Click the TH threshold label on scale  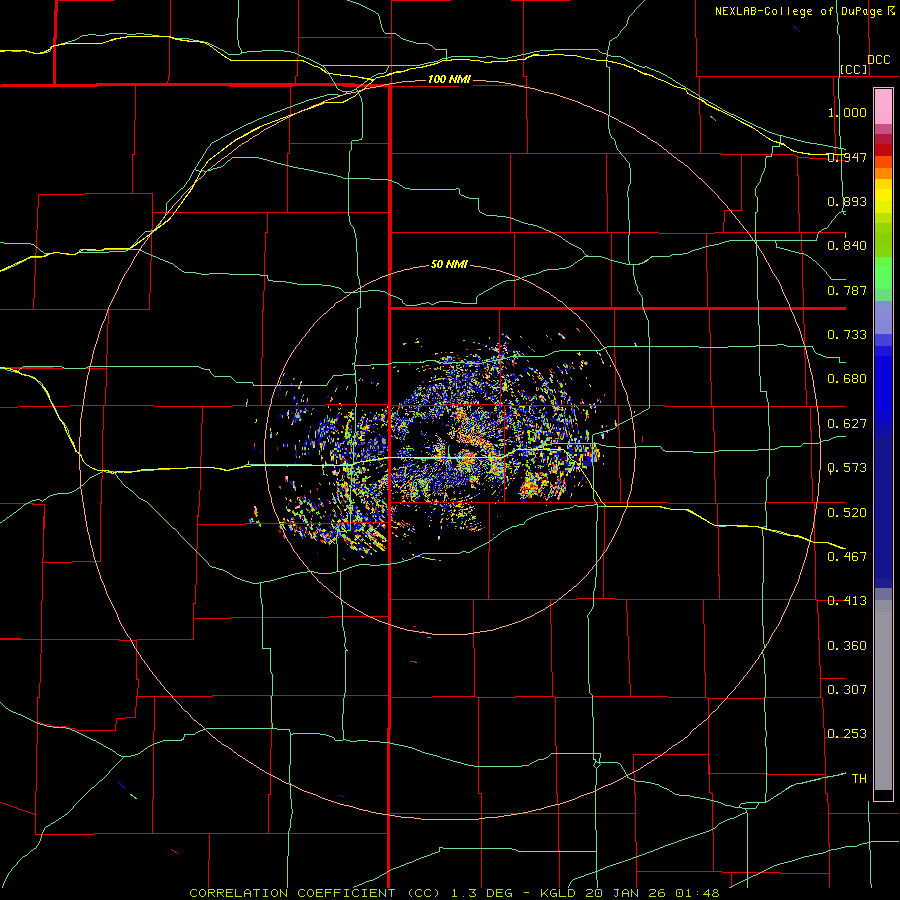click(859, 779)
